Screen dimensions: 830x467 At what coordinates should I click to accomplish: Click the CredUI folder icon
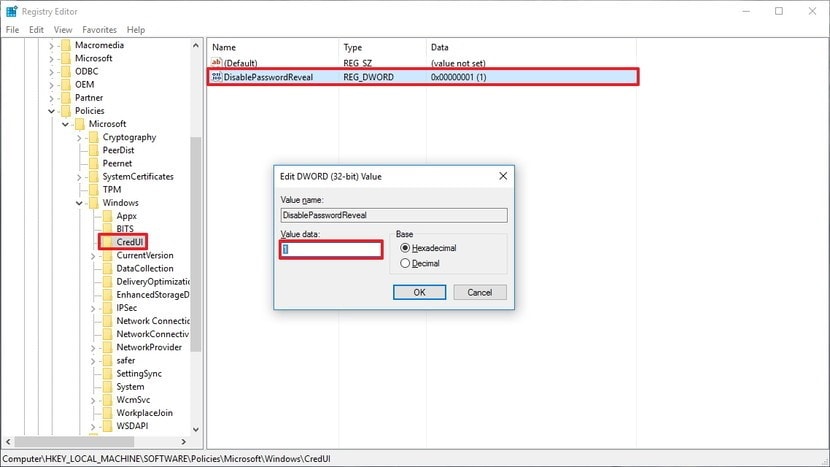tap(107, 242)
